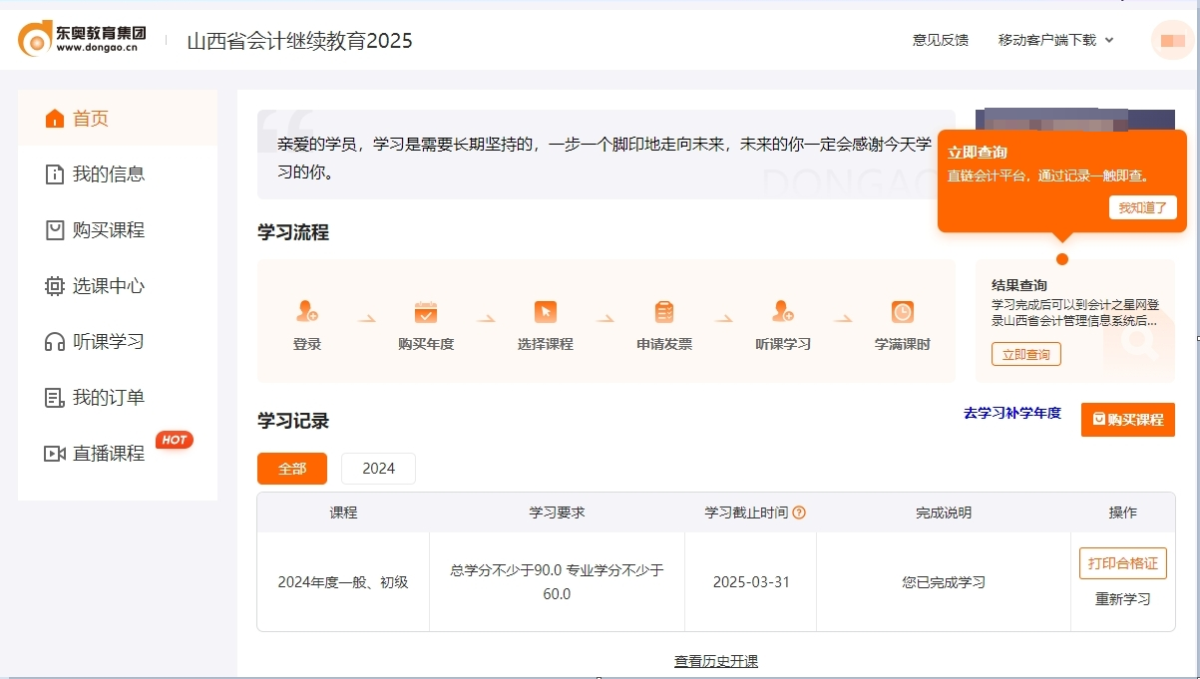
Task: Select the 购买年度 calendar icon
Action: (425, 312)
